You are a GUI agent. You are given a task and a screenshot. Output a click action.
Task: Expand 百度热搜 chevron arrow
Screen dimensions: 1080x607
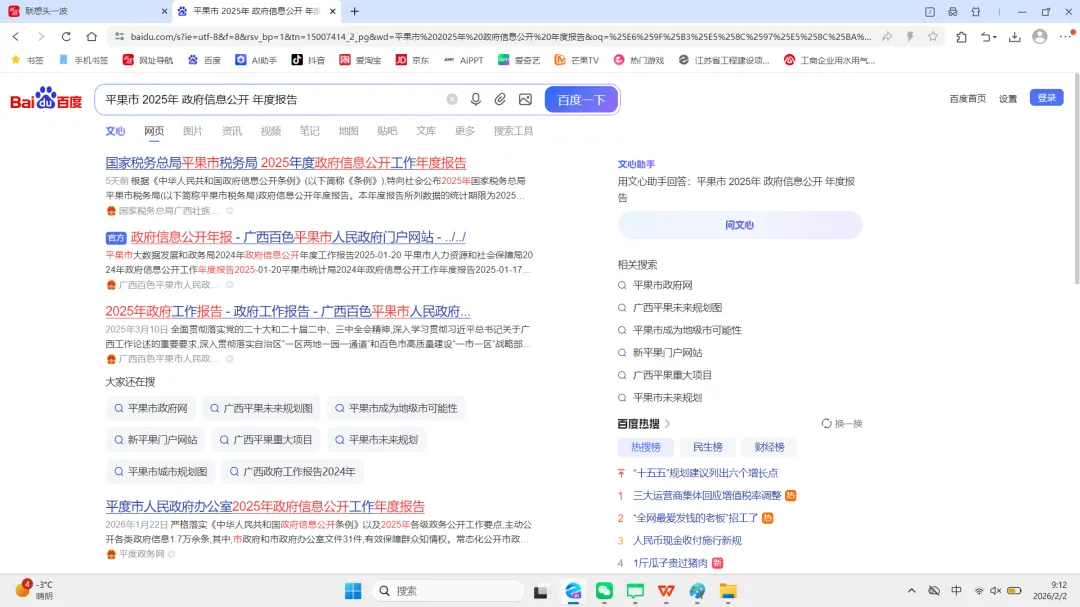[667, 424]
